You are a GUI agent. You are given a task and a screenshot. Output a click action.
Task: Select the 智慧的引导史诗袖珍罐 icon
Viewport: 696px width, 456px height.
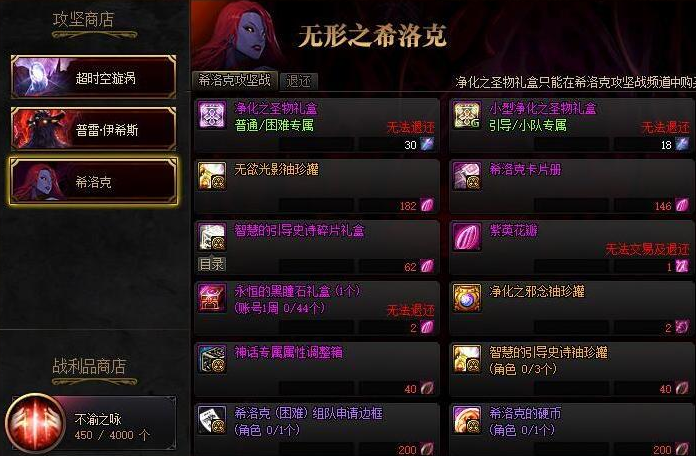tap(467, 359)
